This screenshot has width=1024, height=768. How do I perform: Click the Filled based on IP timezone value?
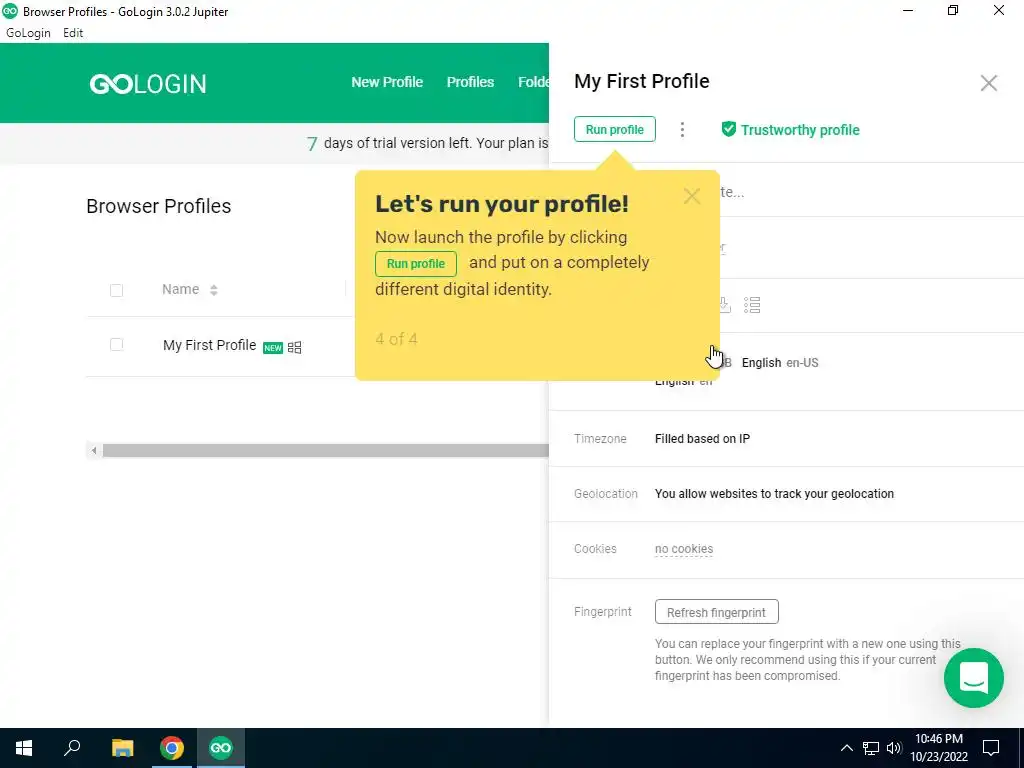pos(702,439)
